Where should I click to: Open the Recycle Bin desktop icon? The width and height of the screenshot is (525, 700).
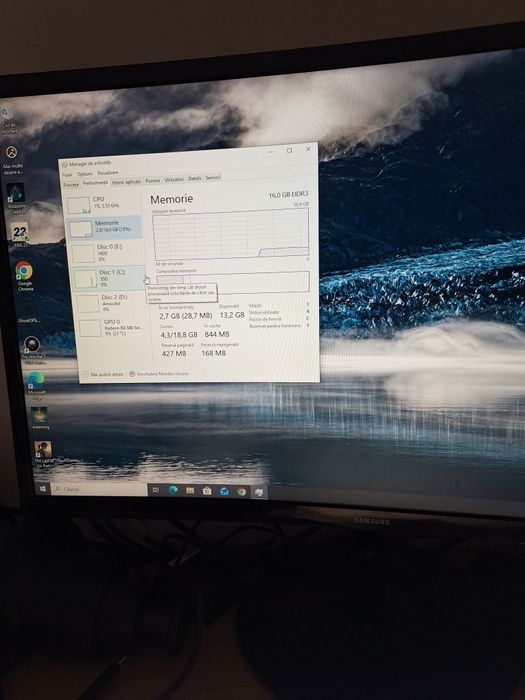click(x=8, y=120)
